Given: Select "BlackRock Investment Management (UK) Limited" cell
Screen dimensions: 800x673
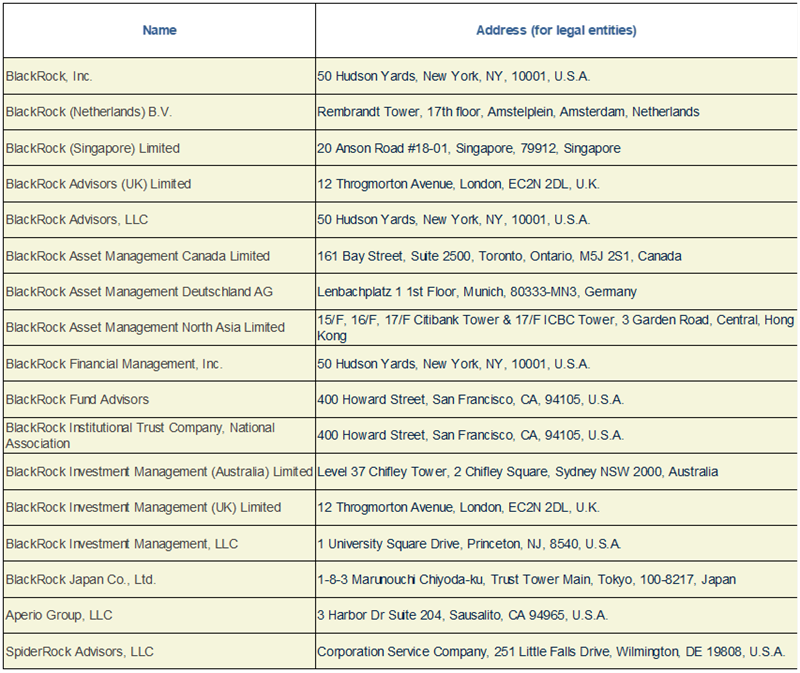Looking at the screenshot, I should (x=159, y=507).
